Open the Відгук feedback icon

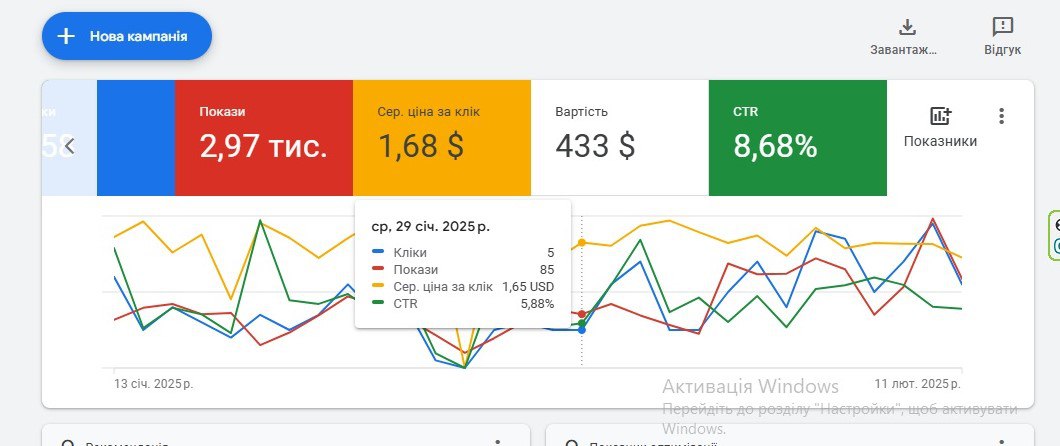pyautogui.click(x=1002, y=27)
